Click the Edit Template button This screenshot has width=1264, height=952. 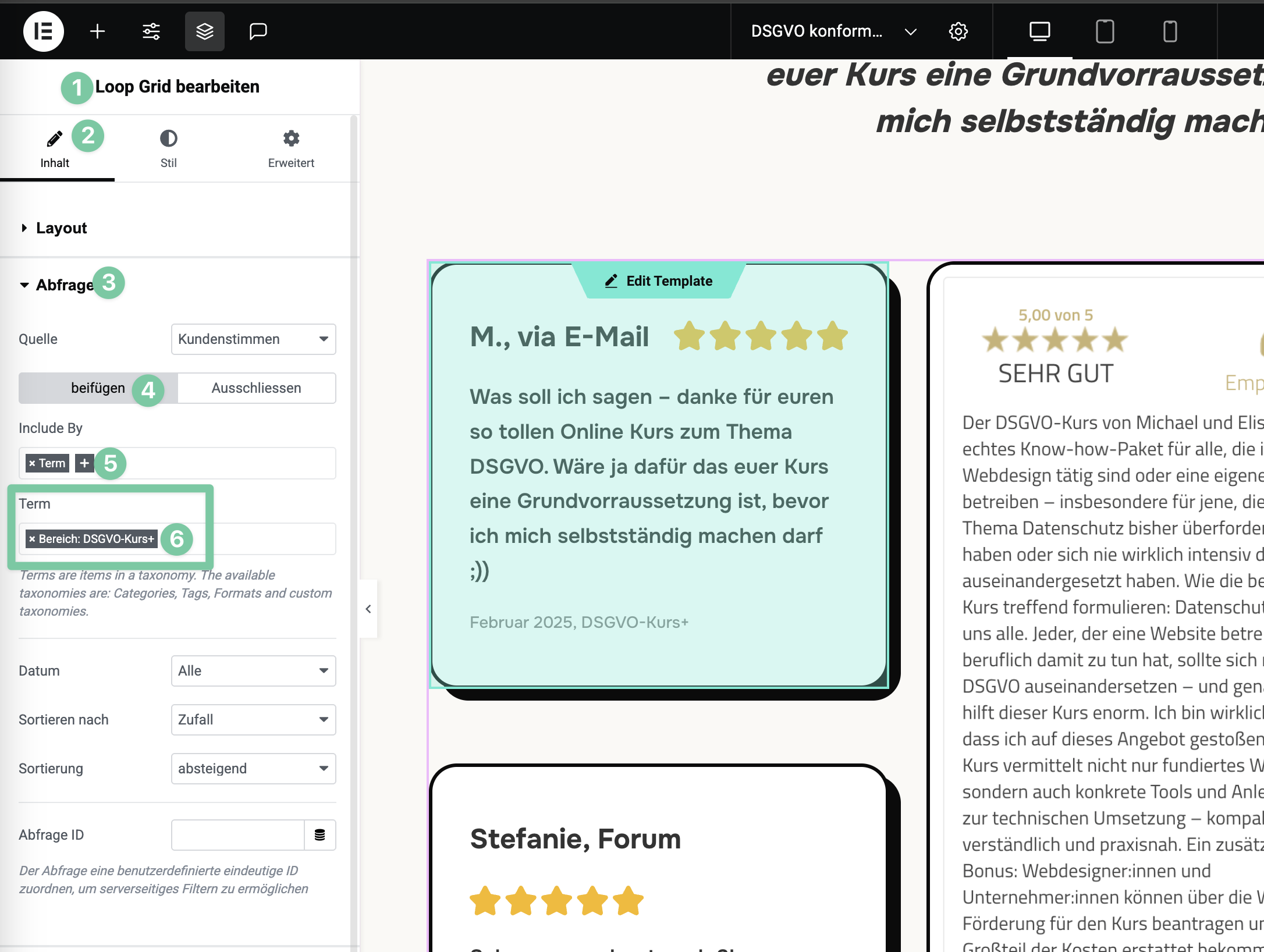tap(659, 281)
